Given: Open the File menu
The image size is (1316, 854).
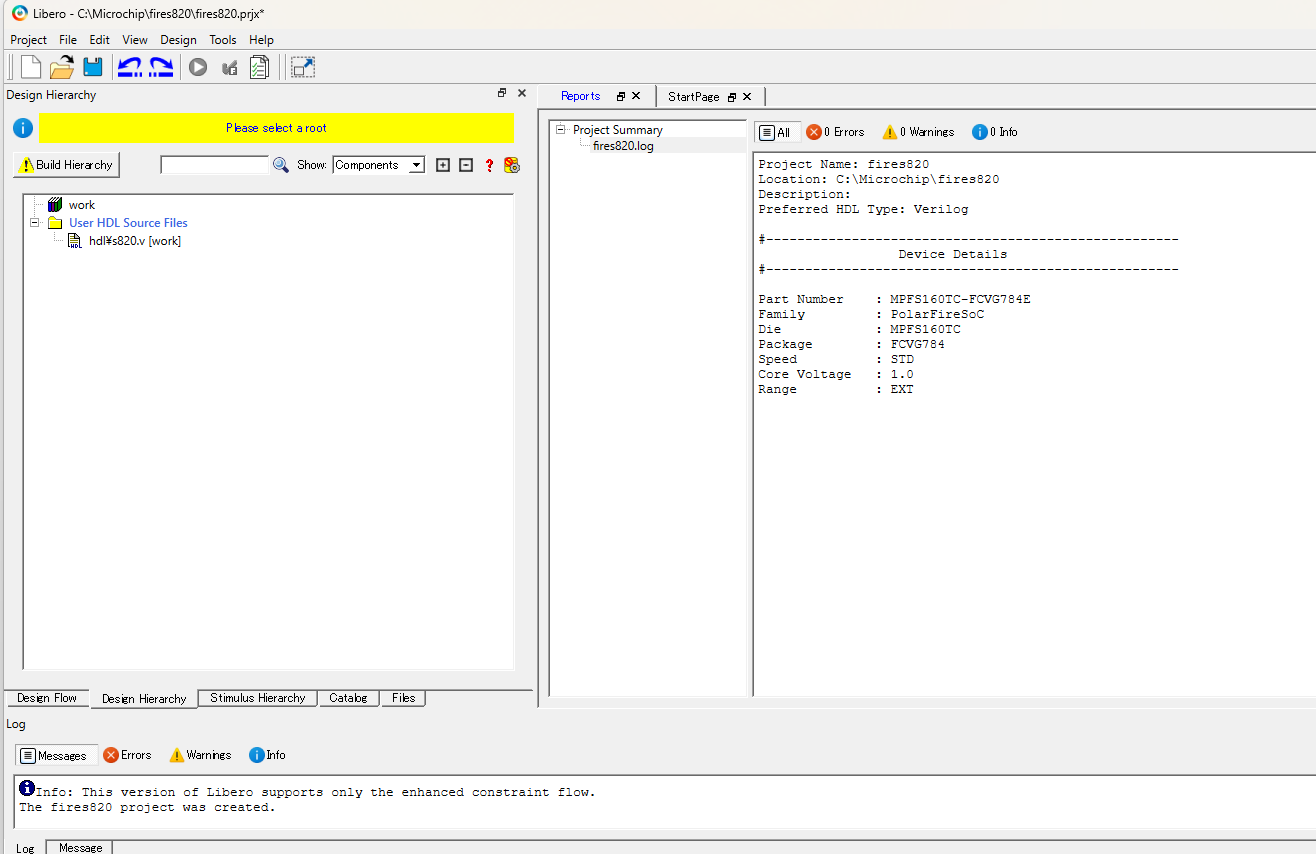Looking at the screenshot, I should pos(68,40).
